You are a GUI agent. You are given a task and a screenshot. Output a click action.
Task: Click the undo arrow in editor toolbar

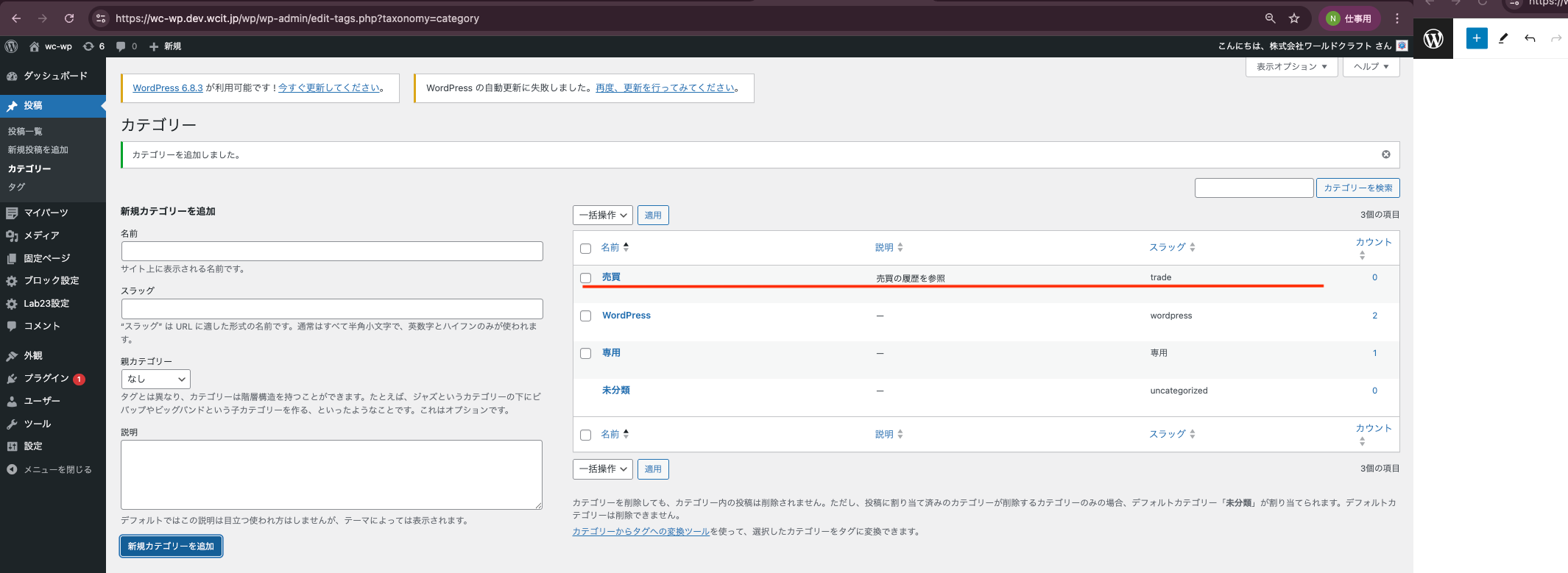[1530, 38]
